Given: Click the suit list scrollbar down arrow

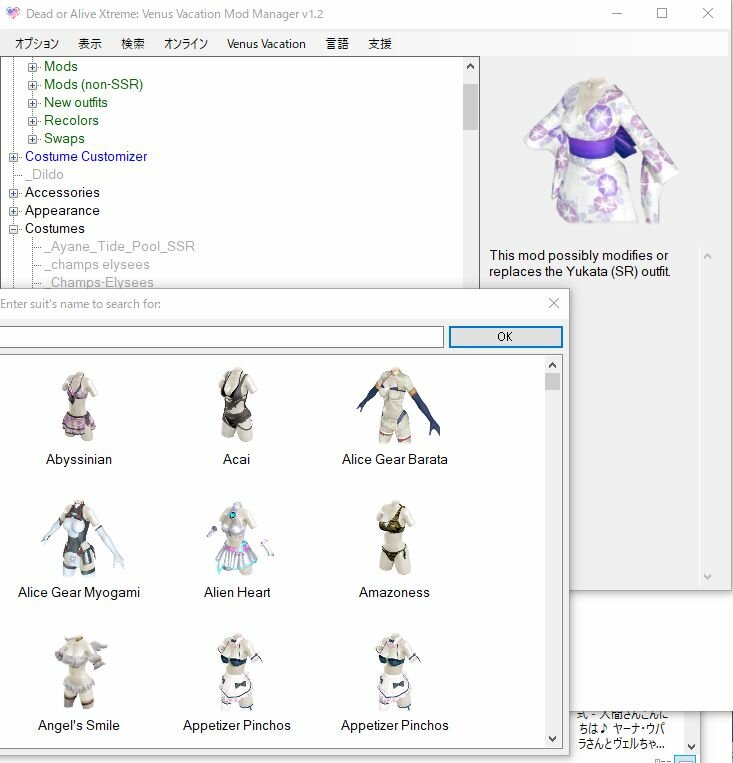Looking at the screenshot, I should 552,739.
